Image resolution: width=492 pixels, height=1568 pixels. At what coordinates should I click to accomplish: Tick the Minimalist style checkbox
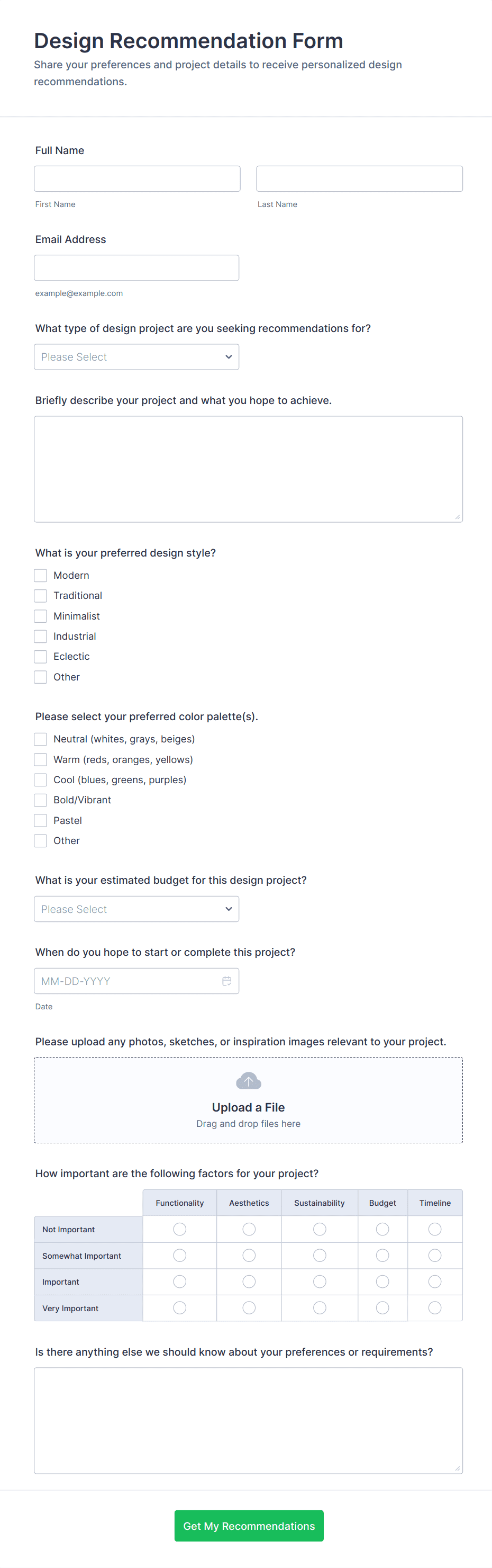pyautogui.click(x=41, y=616)
